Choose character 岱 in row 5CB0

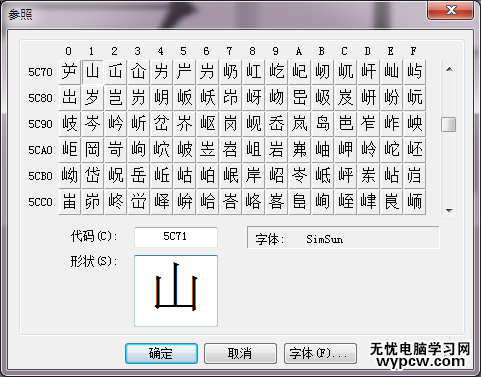pos(93,176)
